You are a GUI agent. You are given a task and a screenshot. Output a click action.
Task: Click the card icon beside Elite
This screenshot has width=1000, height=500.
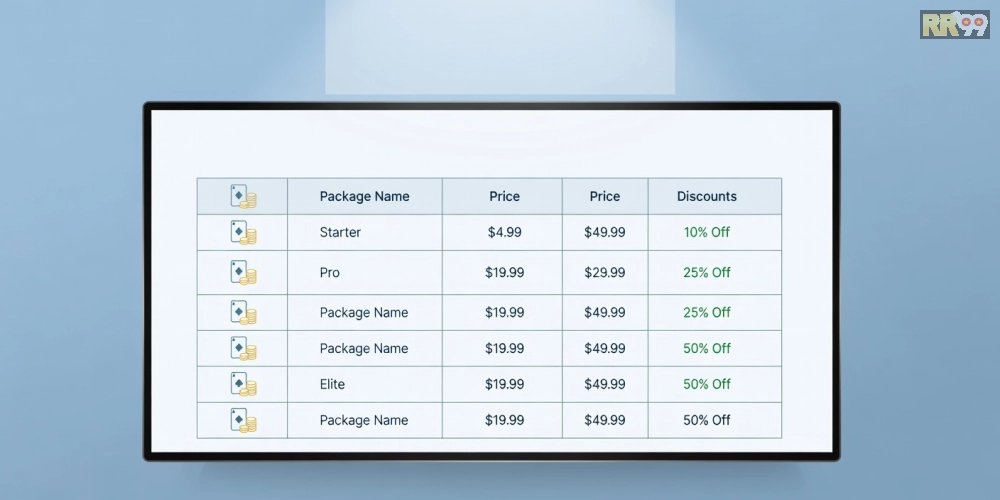[x=243, y=384]
